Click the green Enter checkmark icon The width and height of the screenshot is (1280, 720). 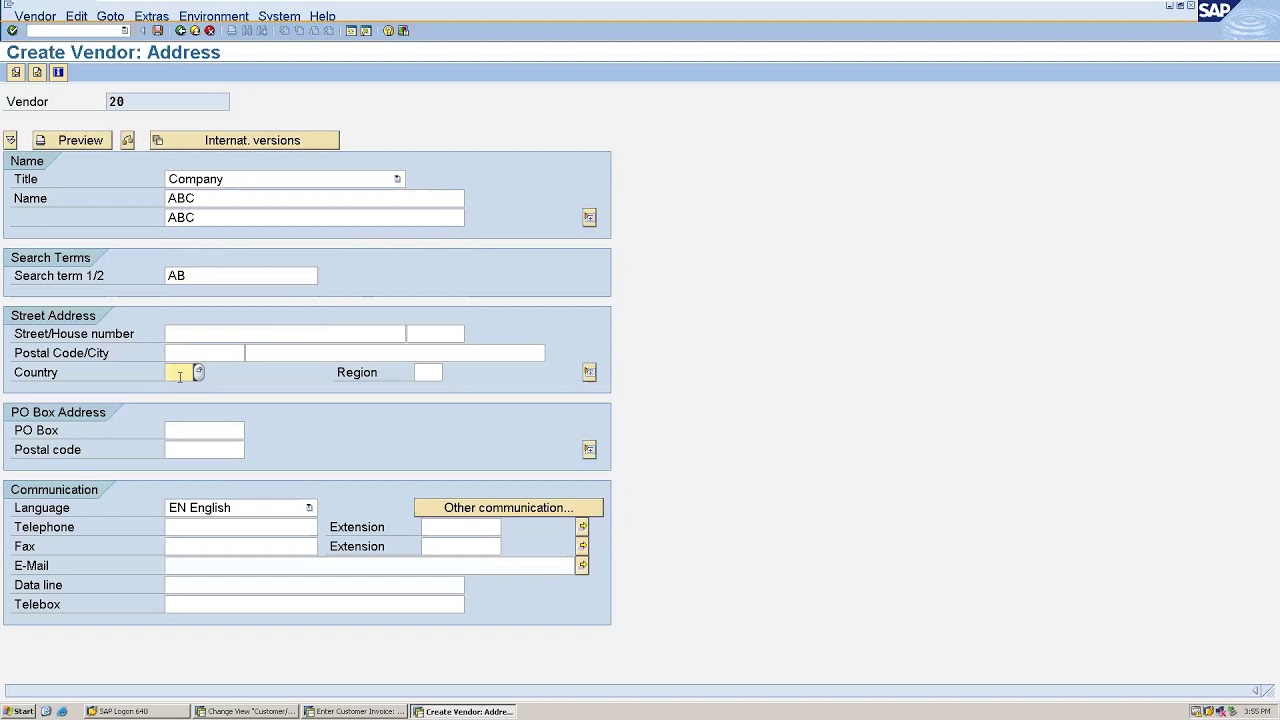(x=12, y=31)
